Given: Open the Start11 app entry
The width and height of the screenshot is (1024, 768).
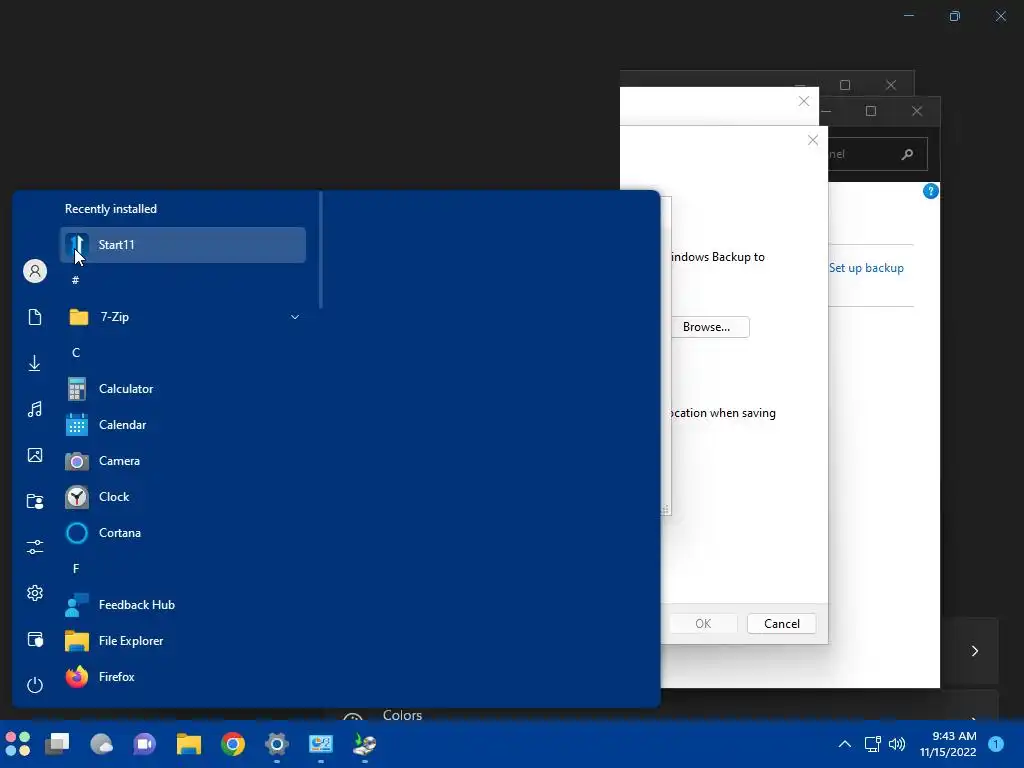Looking at the screenshot, I should pos(183,245).
